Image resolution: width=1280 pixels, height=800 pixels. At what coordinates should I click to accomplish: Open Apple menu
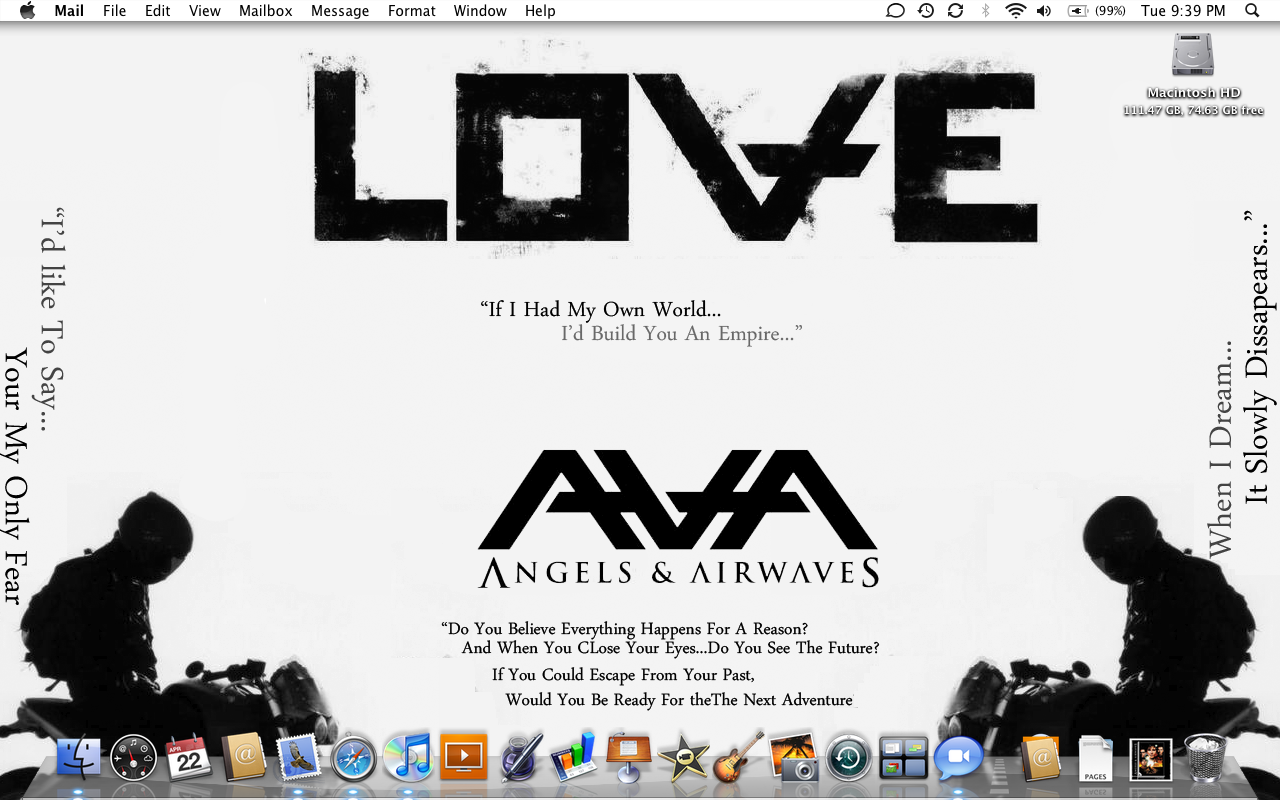point(27,11)
